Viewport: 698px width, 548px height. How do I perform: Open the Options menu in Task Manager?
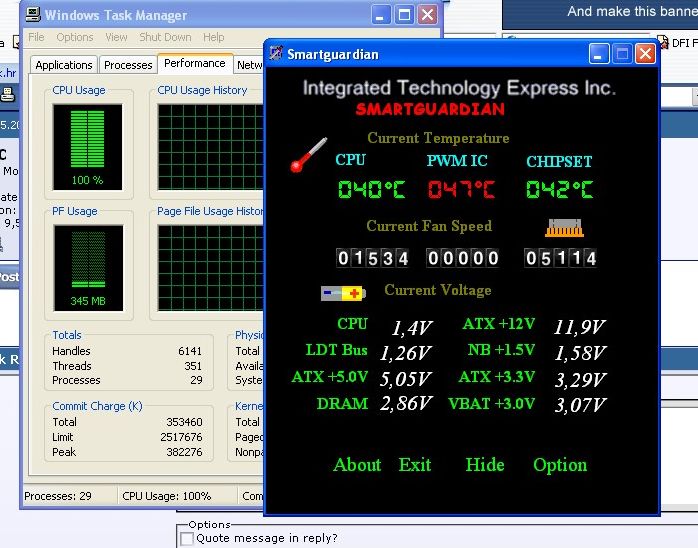coord(75,38)
